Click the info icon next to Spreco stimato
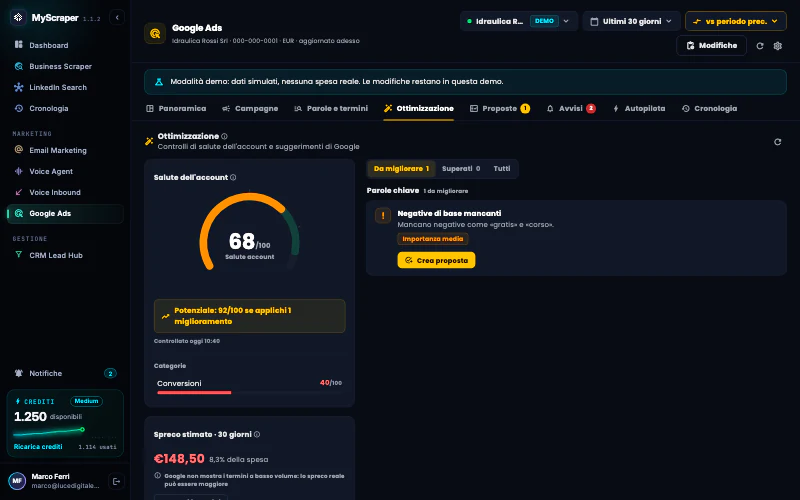800x500 pixels. click(257, 435)
